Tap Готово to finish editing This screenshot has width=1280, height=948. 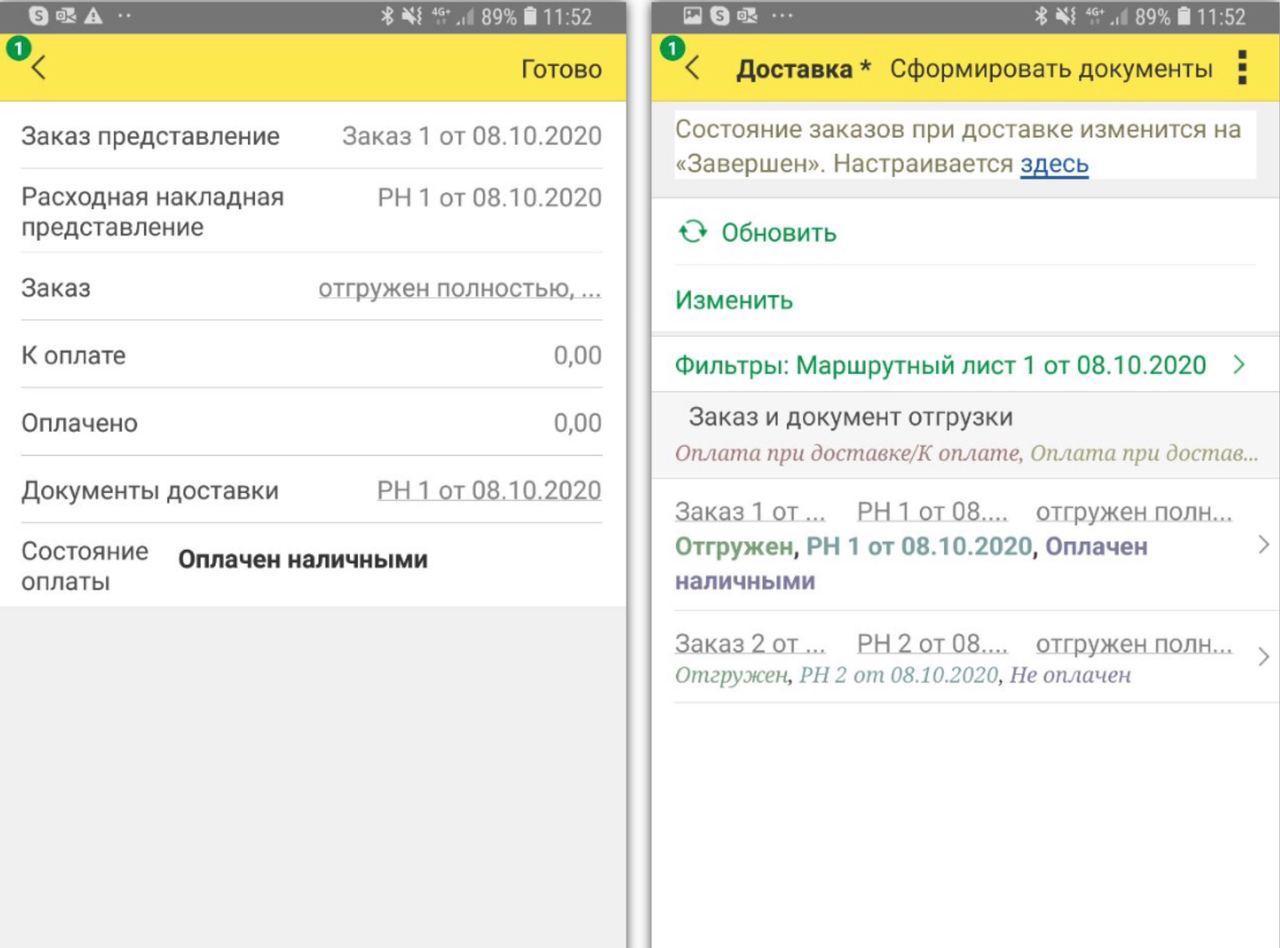point(561,69)
